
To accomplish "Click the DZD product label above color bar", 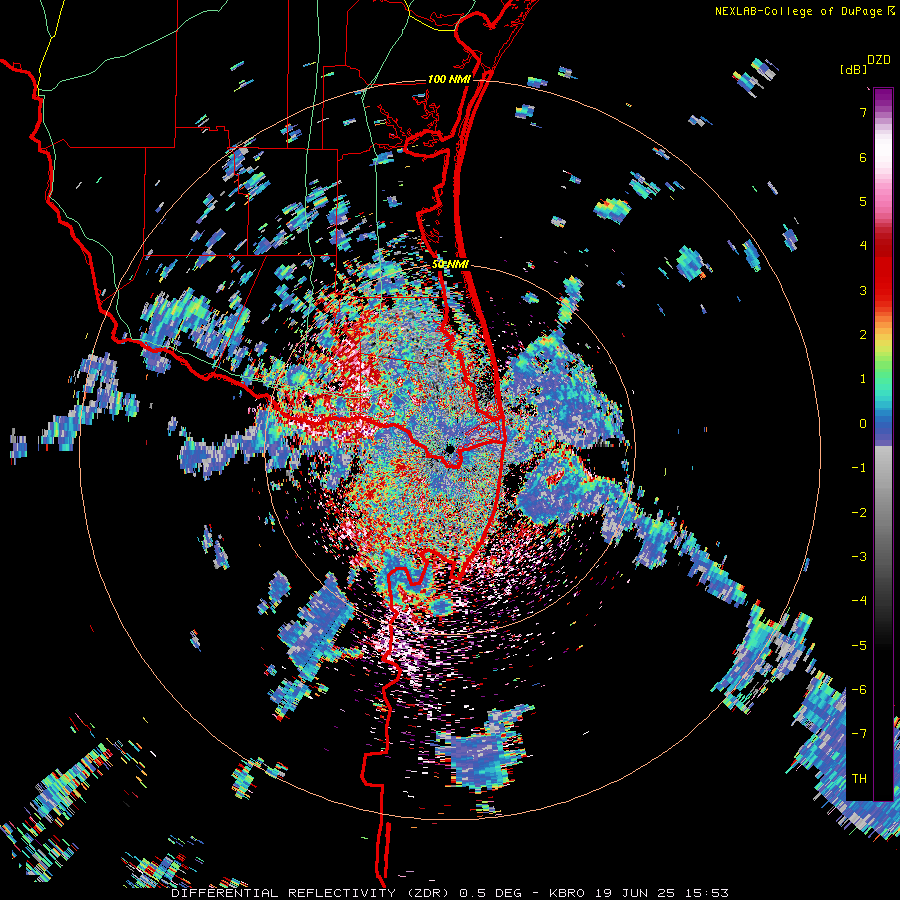I will pyautogui.click(x=879, y=60).
